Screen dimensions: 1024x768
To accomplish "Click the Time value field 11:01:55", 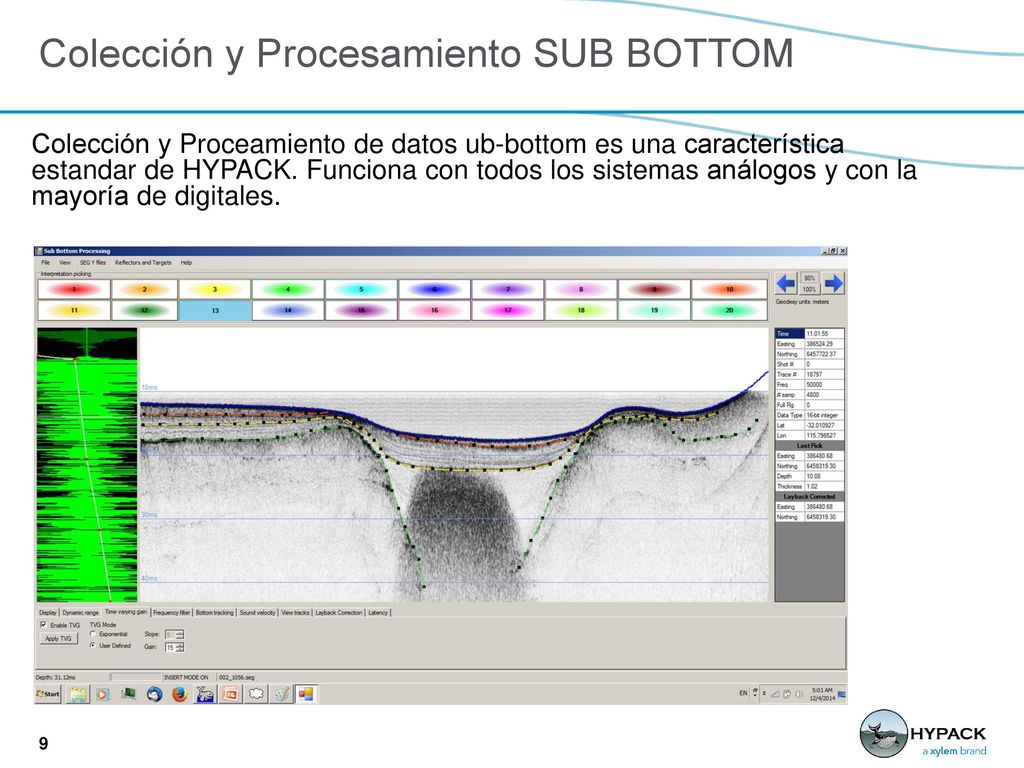I will 824,334.
